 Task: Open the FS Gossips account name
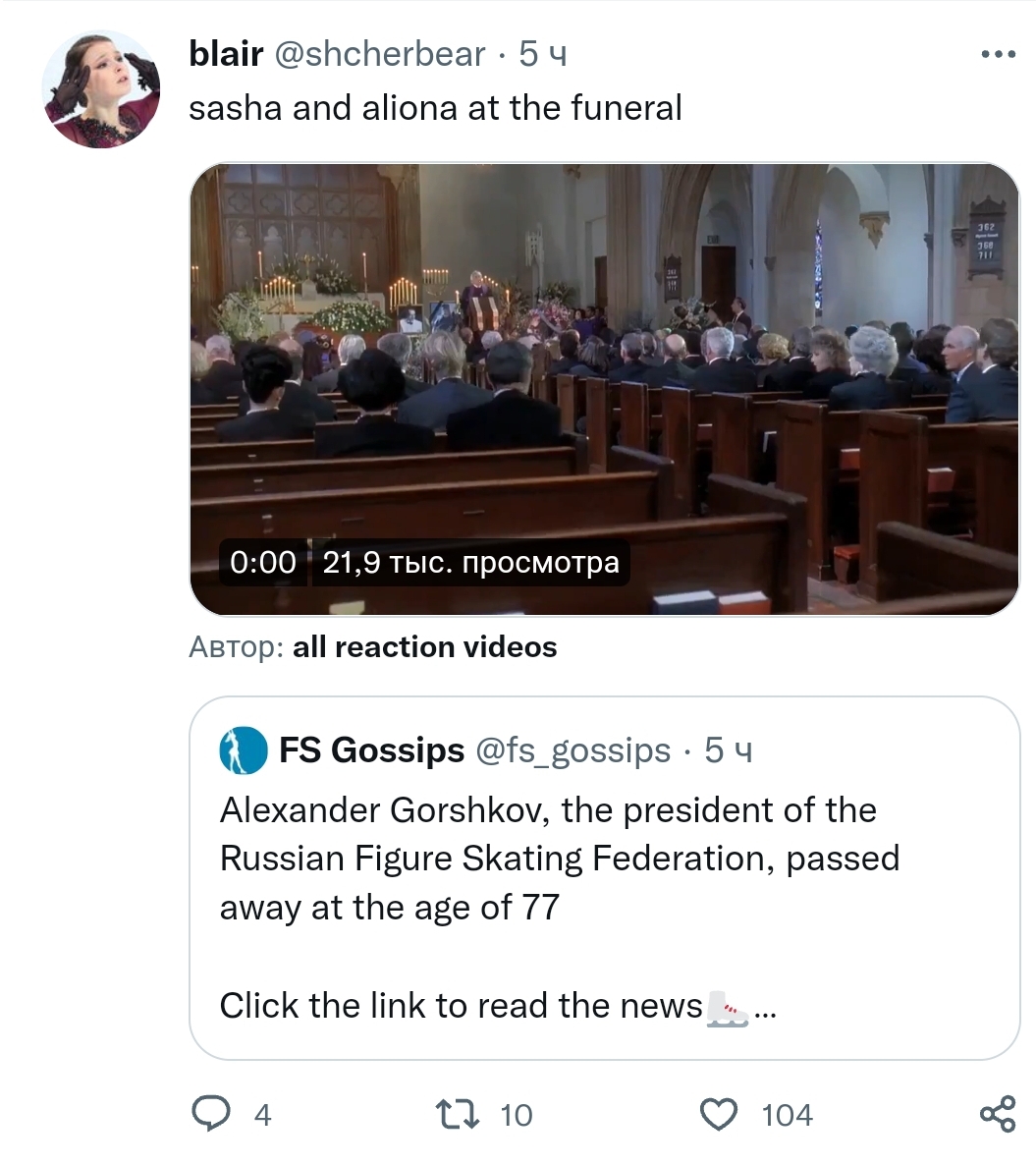(371, 751)
